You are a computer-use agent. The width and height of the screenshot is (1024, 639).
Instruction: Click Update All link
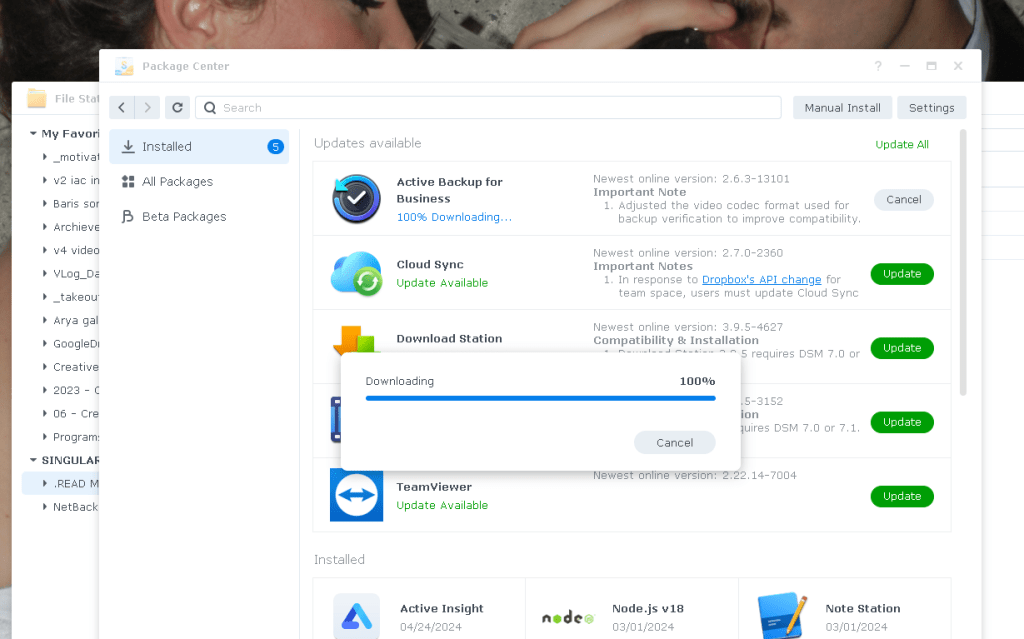902,144
